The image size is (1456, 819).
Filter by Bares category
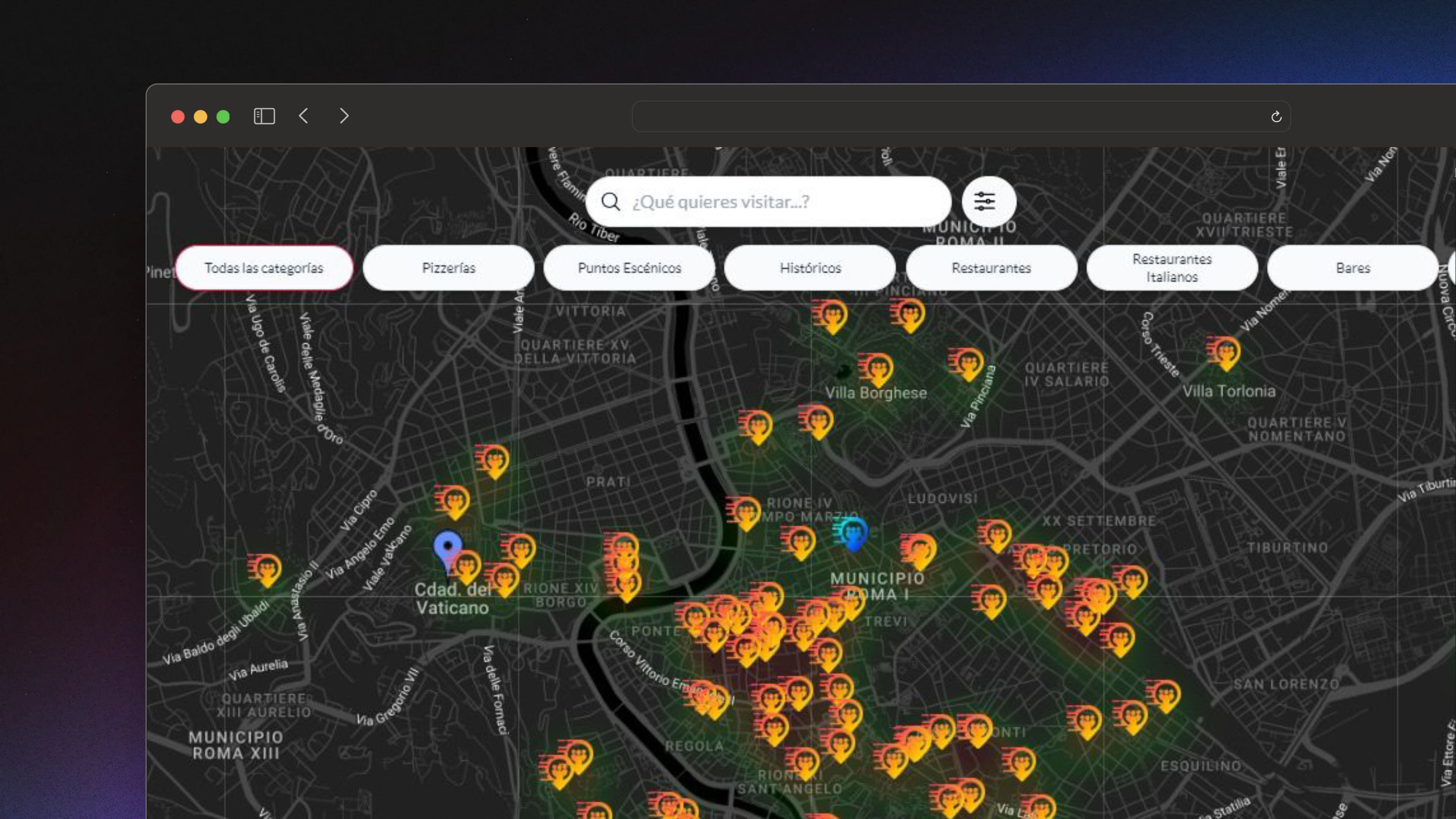pyautogui.click(x=1352, y=268)
